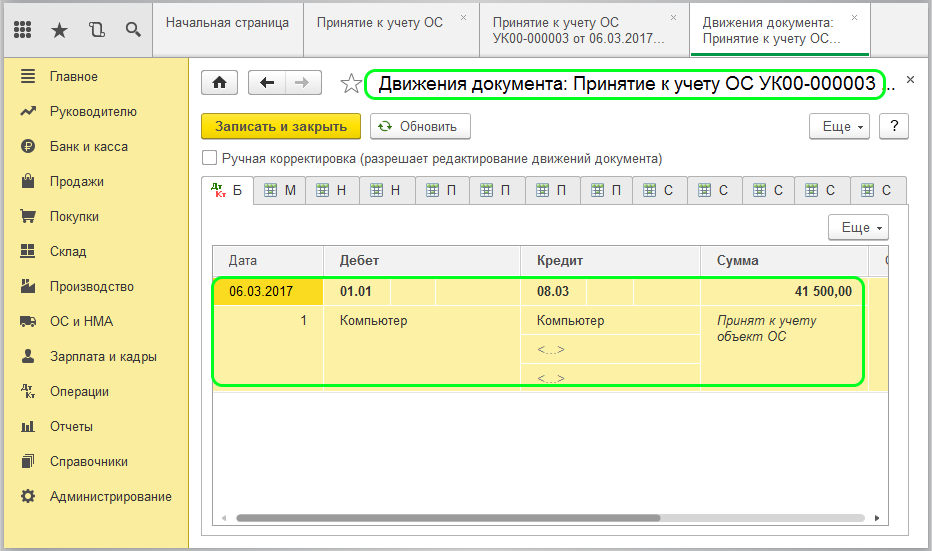Select the Б accounting register tab

coord(228,190)
